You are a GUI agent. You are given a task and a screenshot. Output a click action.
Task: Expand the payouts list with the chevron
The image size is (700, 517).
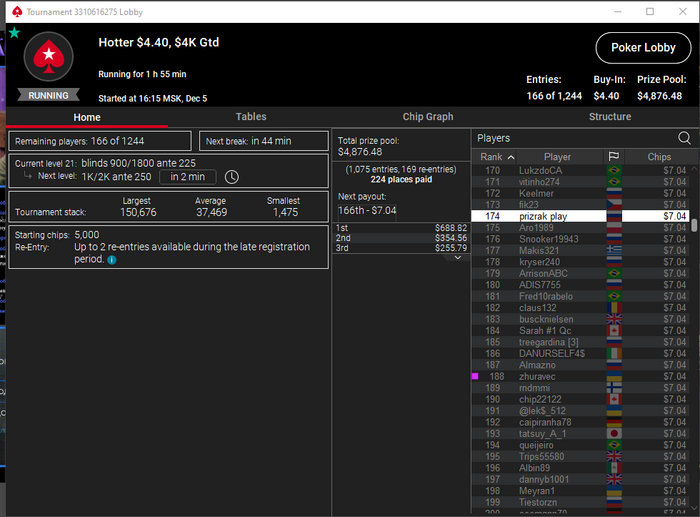click(x=458, y=258)
